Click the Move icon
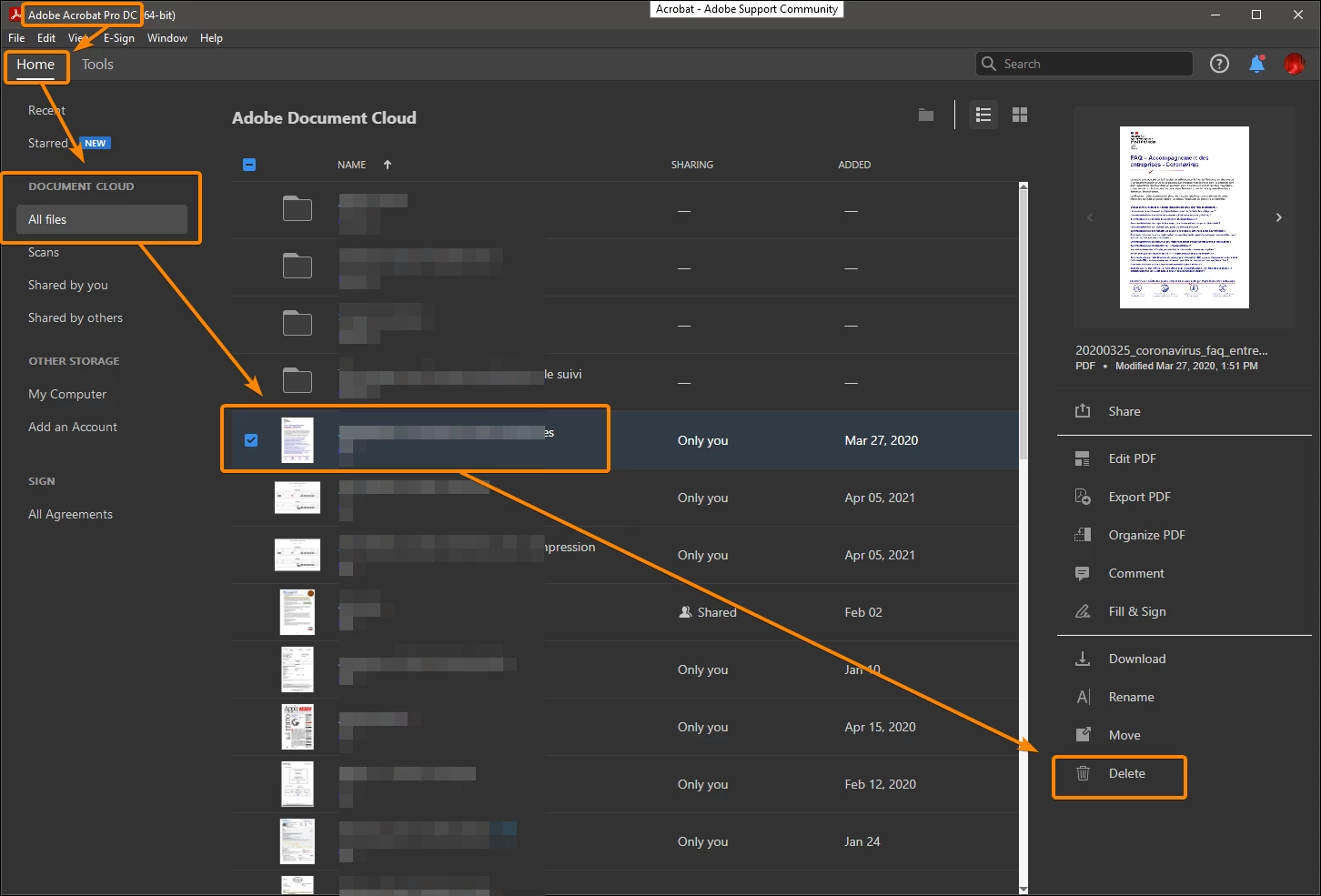Screen dimensions: 1321x896 click(x=1083, y=735)
